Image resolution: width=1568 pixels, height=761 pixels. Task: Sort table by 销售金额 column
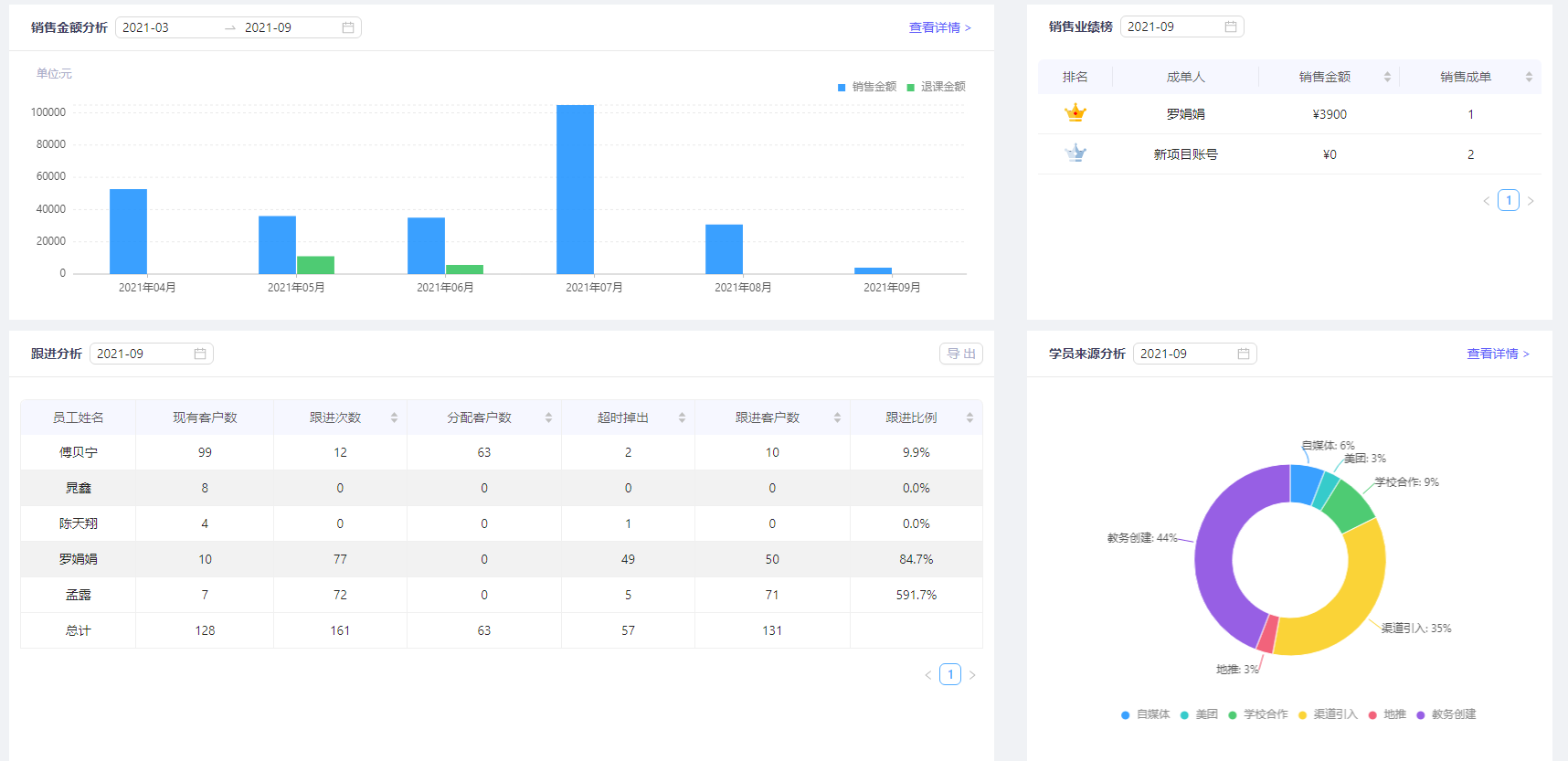[x=1387, y=77]
